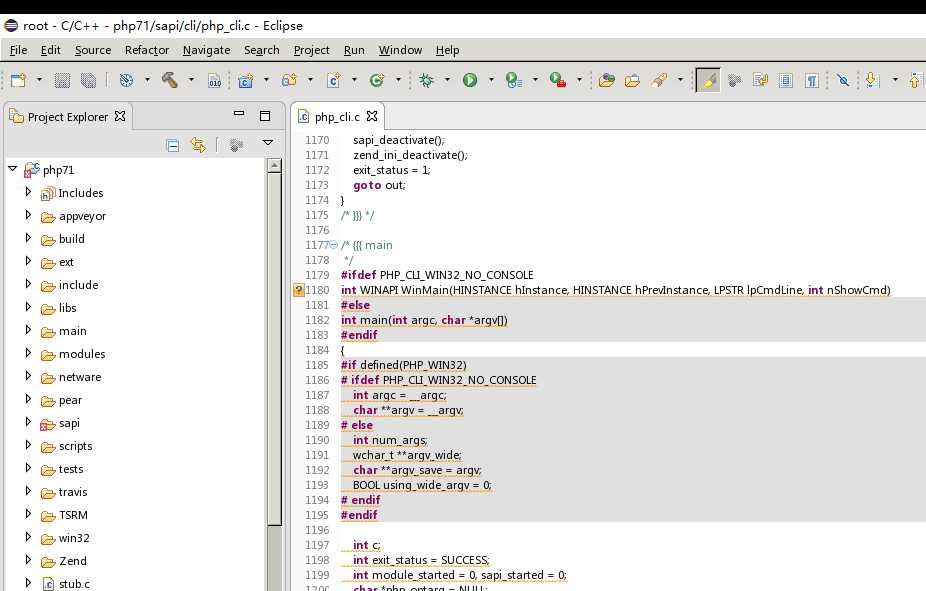This screenshot has width=926, height=591.
Task: Click the New C++ Class icon
Action: click(x=377, y=80)
